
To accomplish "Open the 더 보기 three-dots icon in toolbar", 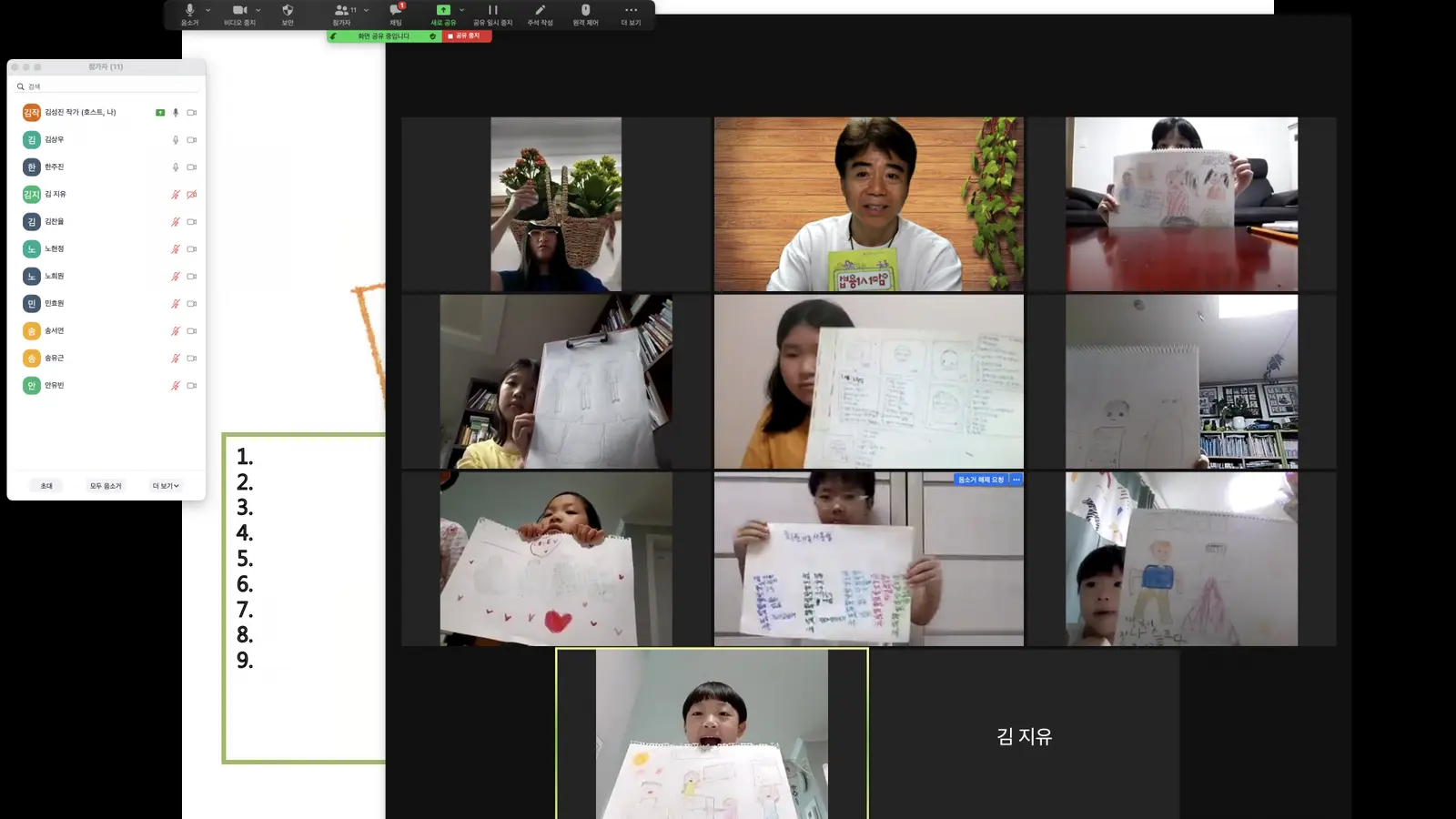I will (631, 10).
